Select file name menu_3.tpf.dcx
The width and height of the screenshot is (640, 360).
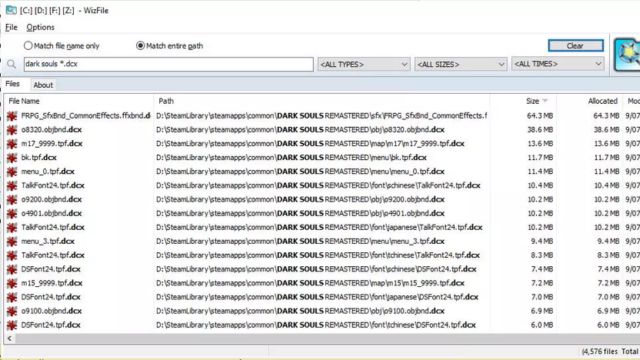[x=48, y=241]
